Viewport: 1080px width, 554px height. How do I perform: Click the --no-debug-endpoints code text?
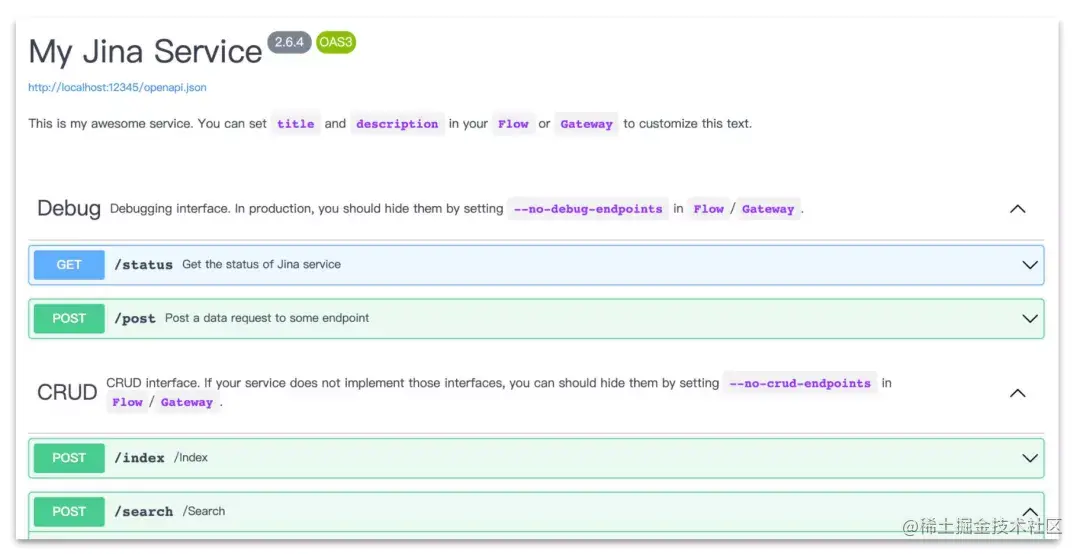coord(588,209)
